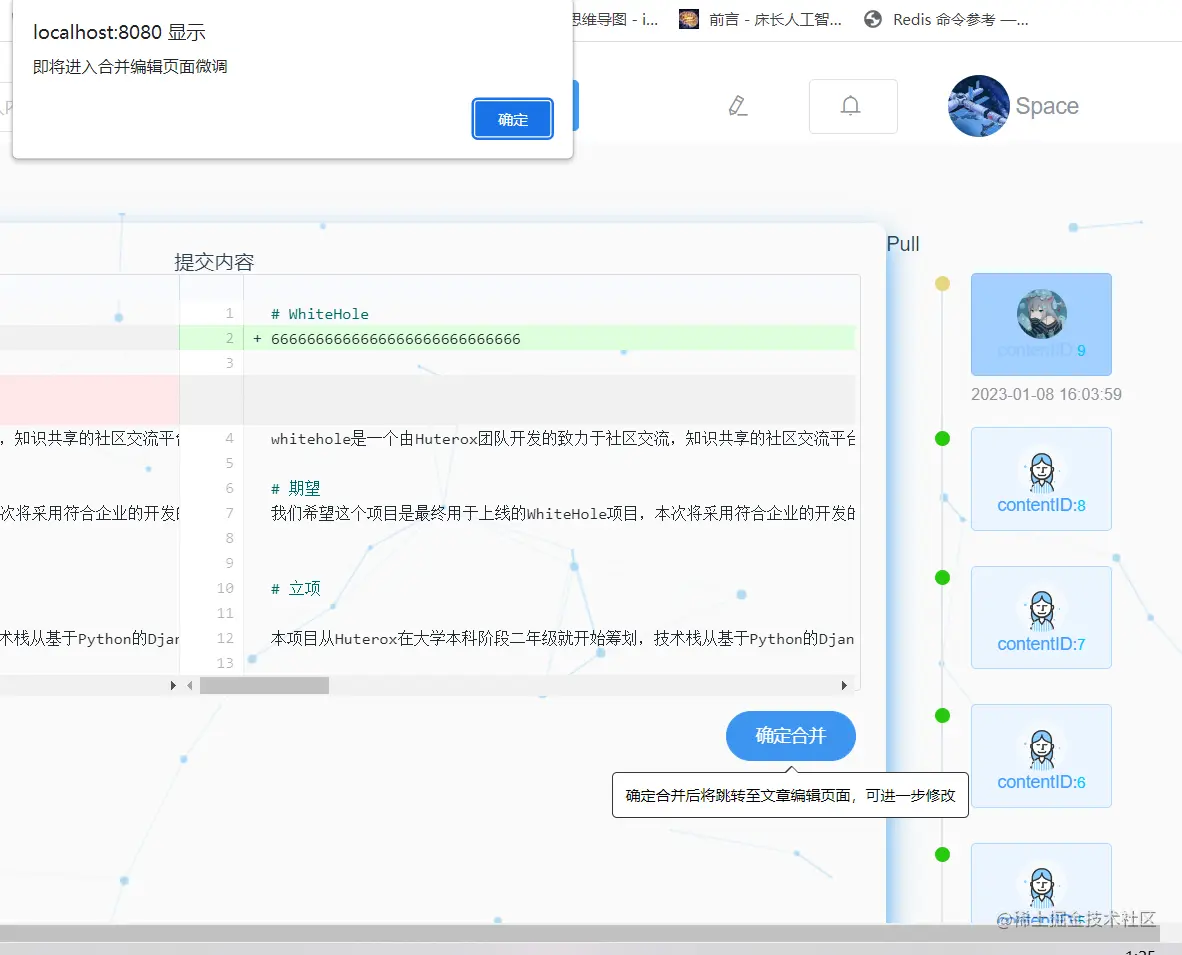Open the Space profile avatar
This screenshot has width=1182, height=955.
point(978,106)
